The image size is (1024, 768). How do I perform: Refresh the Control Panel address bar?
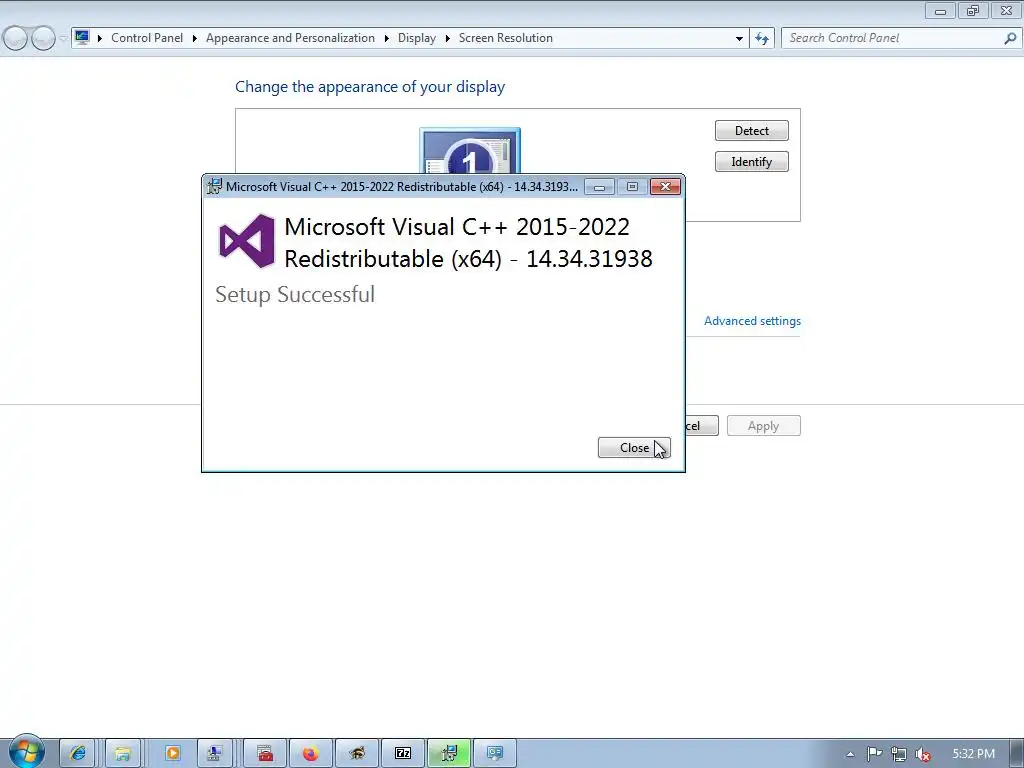761,39
